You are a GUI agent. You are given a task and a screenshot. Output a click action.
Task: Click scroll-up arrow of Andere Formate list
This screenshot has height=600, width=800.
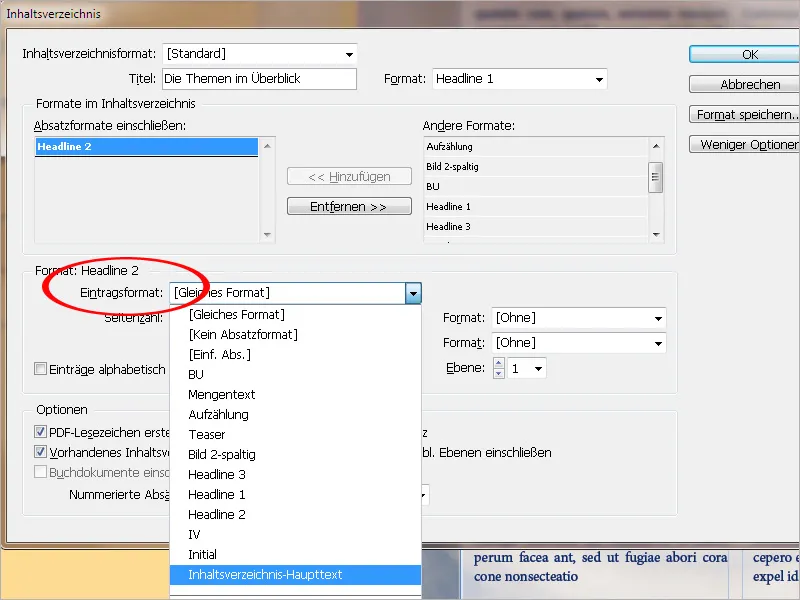(x=656, y=146)
